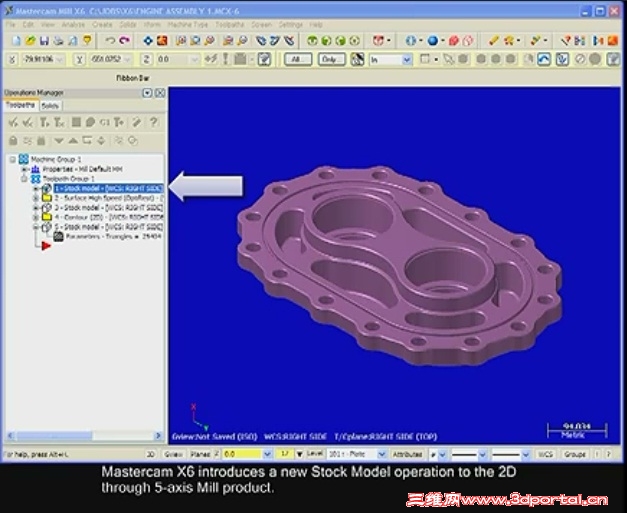The width and height of the screenshot is (627, 513).
Task: Switch to the Solids tab
Action: (x=50, y=106)
